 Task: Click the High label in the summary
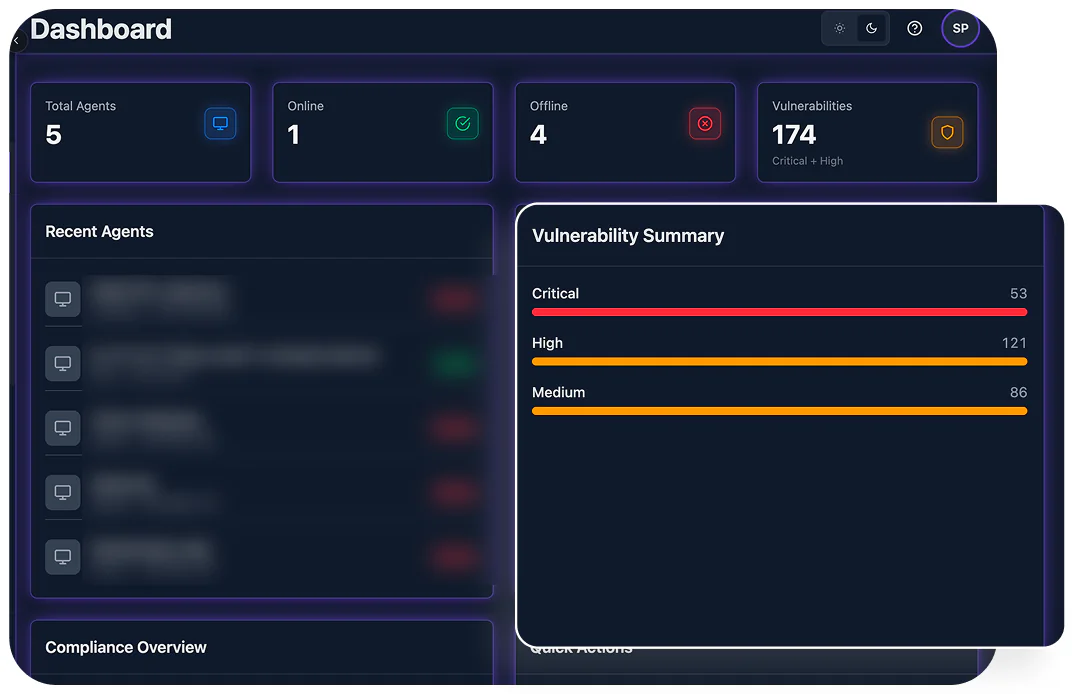pos(547,343)
